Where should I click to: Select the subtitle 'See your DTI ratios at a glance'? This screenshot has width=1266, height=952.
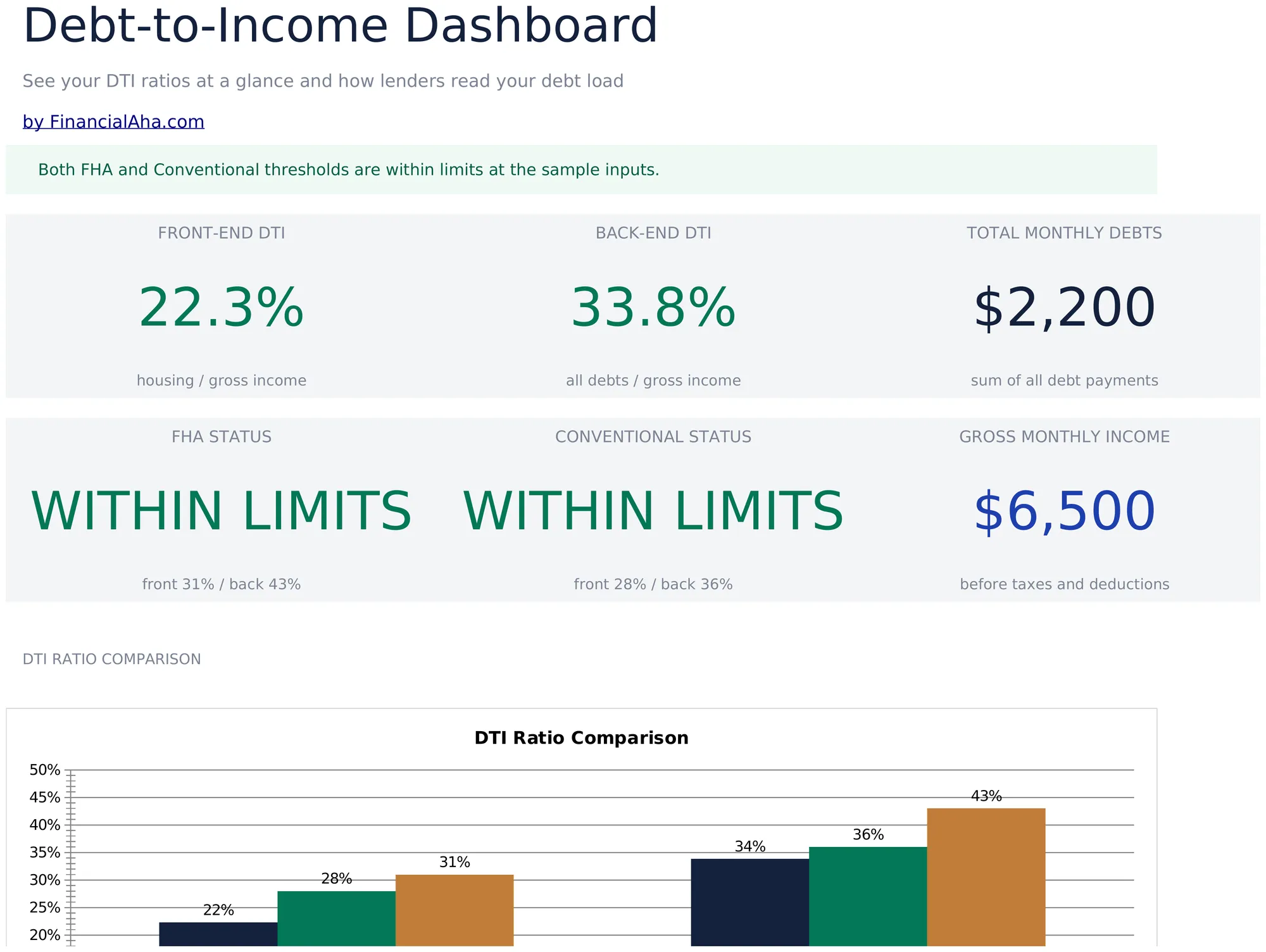[x=323, y=81]
